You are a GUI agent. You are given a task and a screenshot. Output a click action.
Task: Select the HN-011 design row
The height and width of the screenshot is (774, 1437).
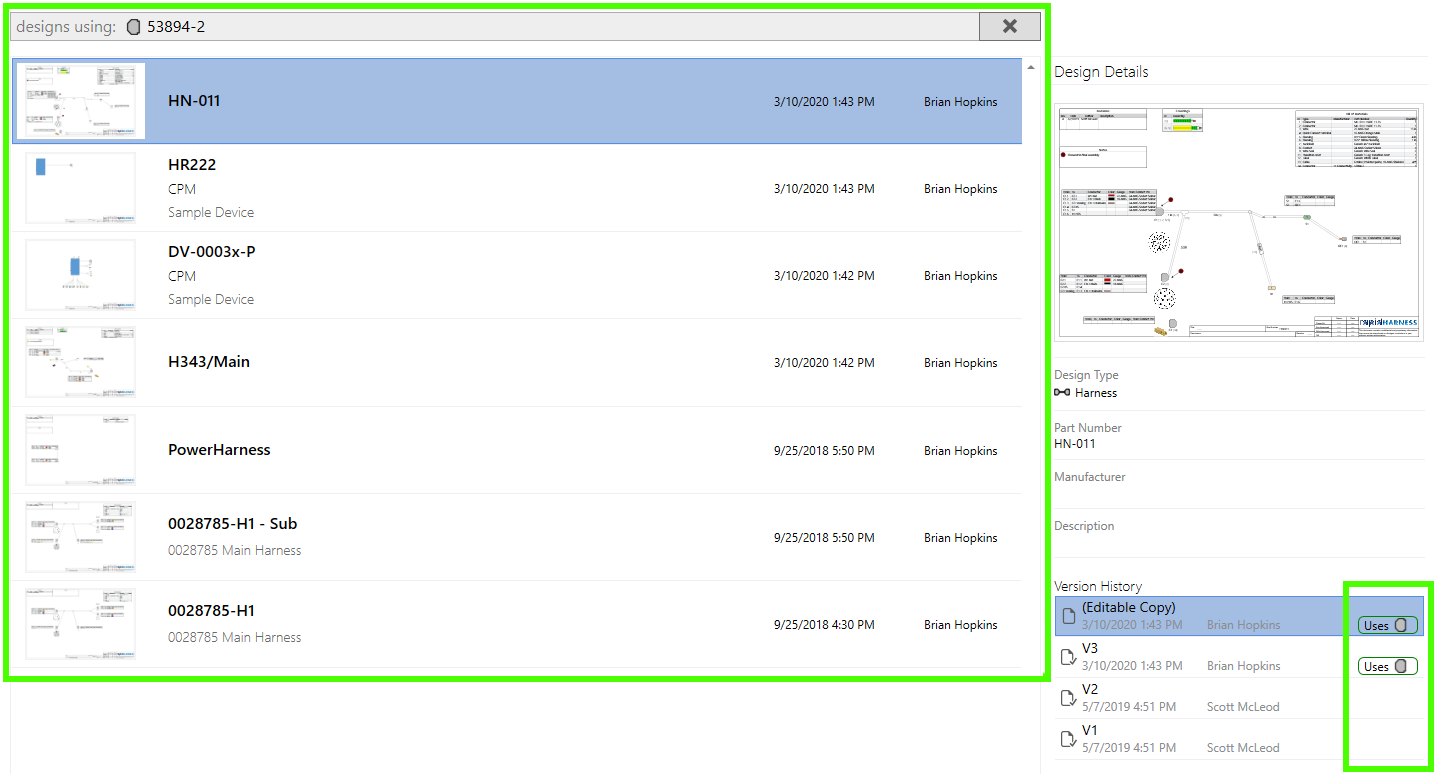(x=517, y=101)
